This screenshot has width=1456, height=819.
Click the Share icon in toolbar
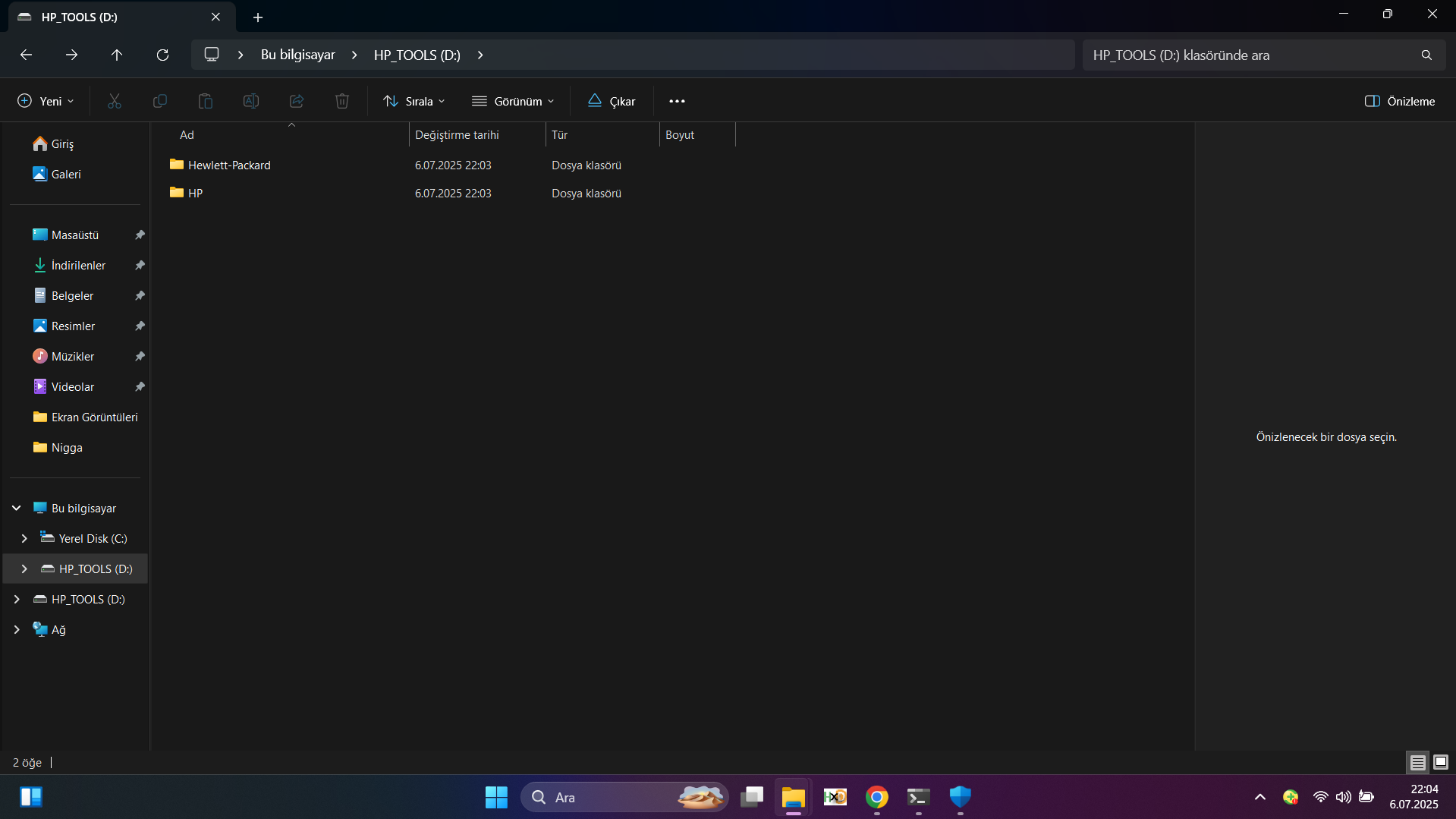296,100
